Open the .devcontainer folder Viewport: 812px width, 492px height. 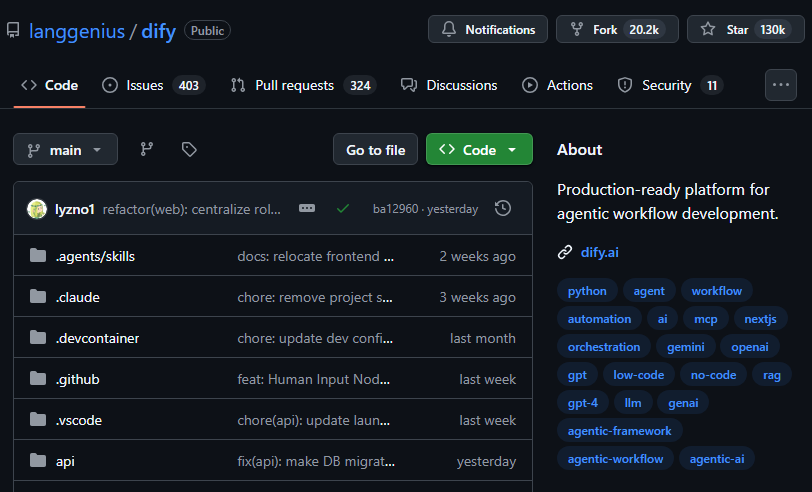(x=97, y=338)
